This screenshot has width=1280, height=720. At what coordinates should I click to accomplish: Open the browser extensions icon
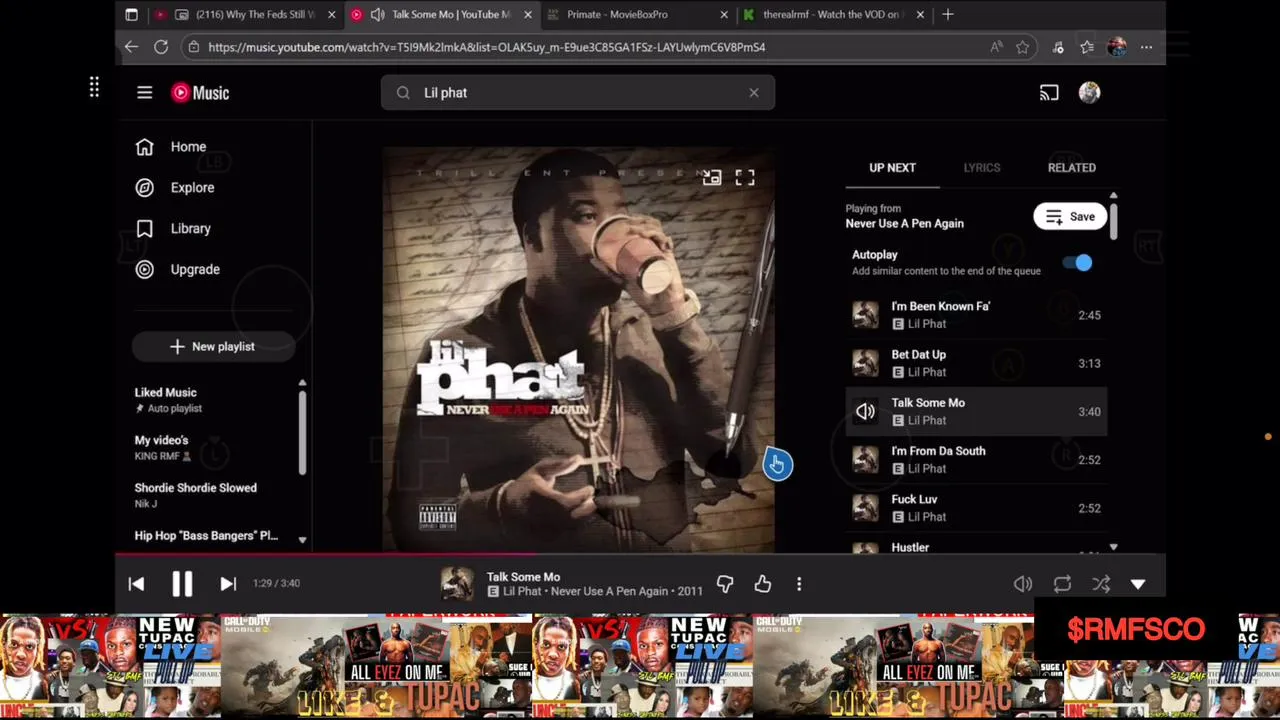pos(1058,47)
